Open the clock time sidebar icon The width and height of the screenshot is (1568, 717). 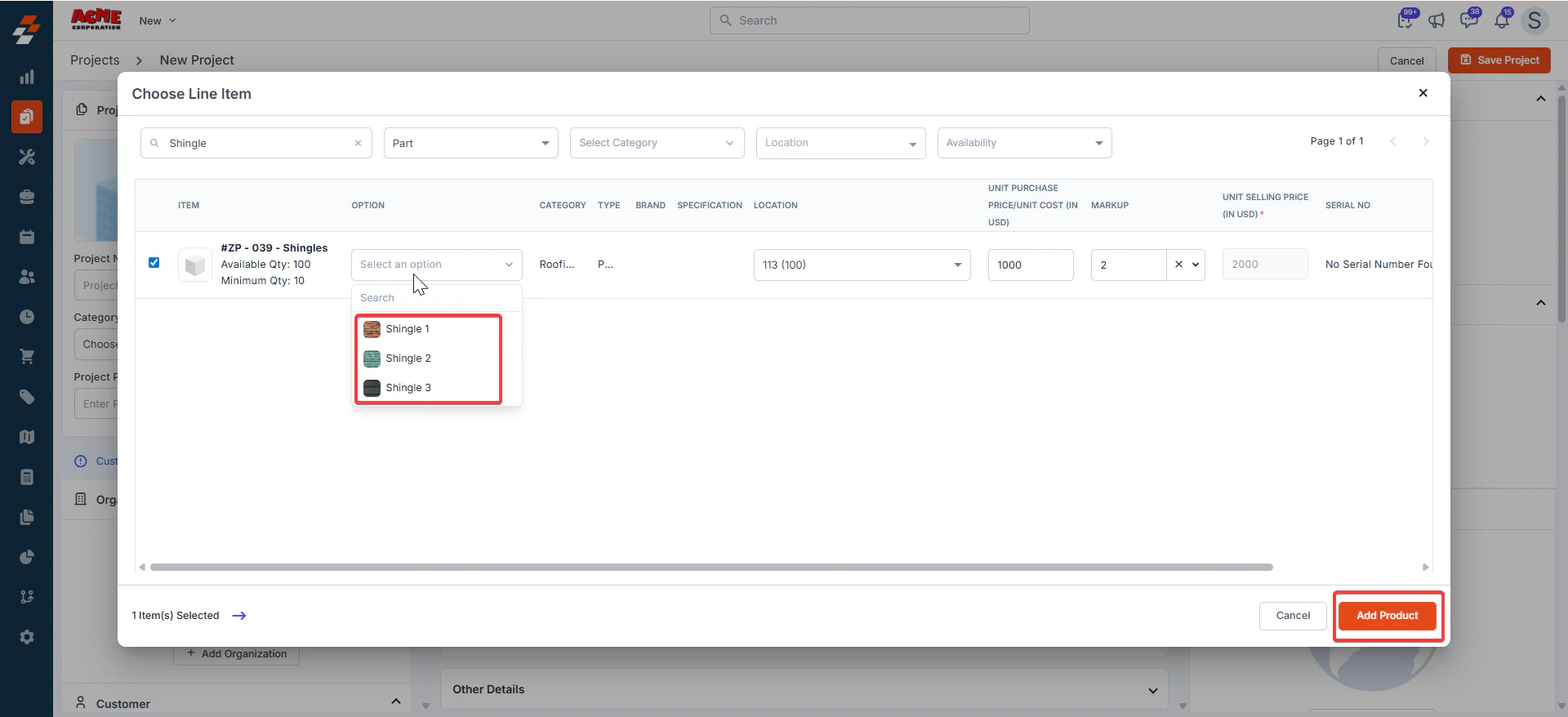point(27,317)
